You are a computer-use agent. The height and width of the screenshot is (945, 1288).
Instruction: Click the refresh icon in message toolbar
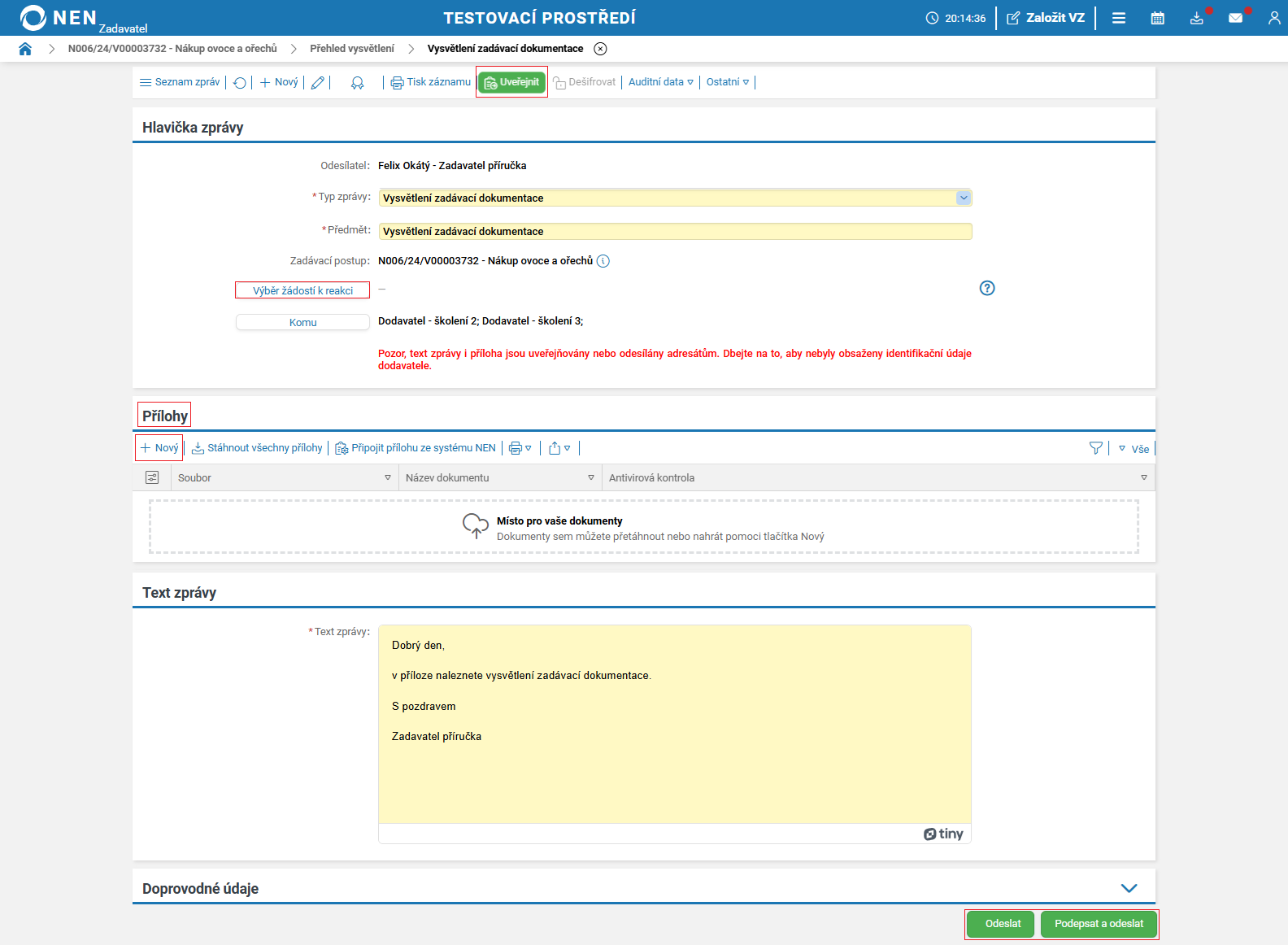240,83
